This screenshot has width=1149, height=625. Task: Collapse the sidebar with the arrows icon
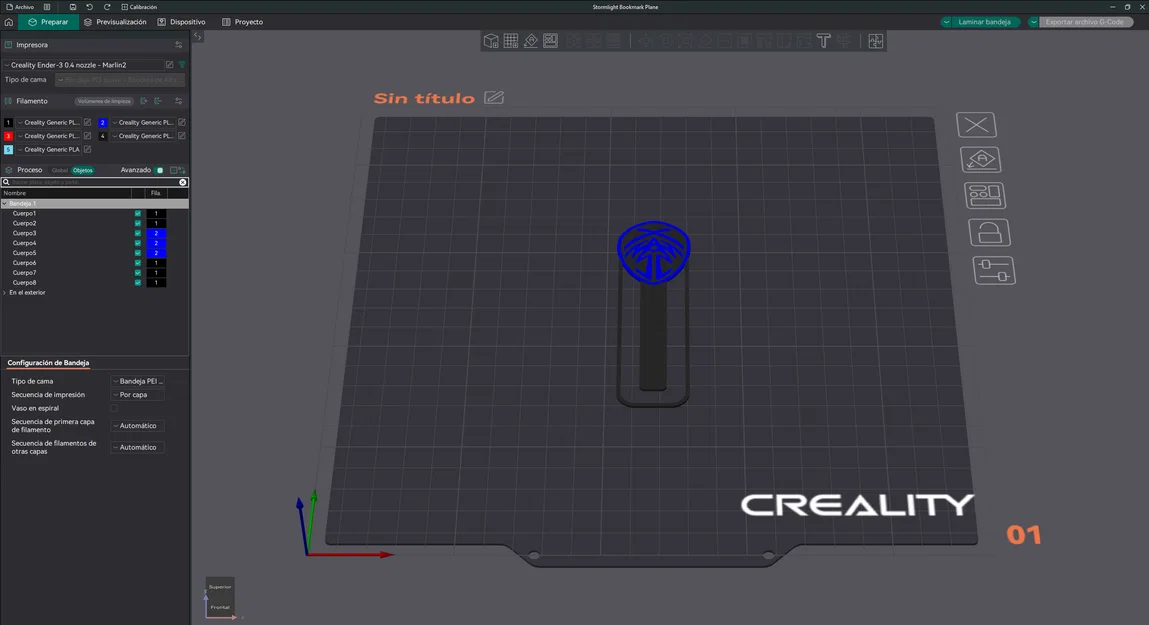pyautogui.click(x=198, y=36)
